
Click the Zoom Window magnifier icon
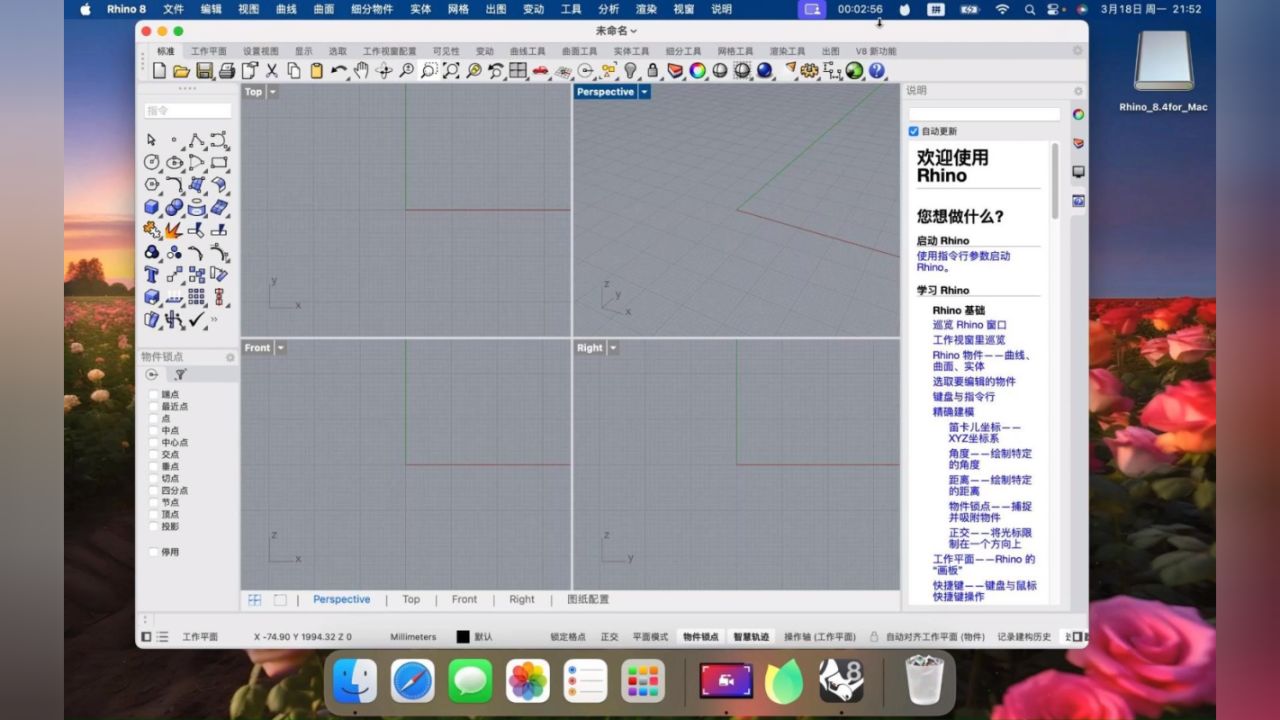tap(429, 70)
